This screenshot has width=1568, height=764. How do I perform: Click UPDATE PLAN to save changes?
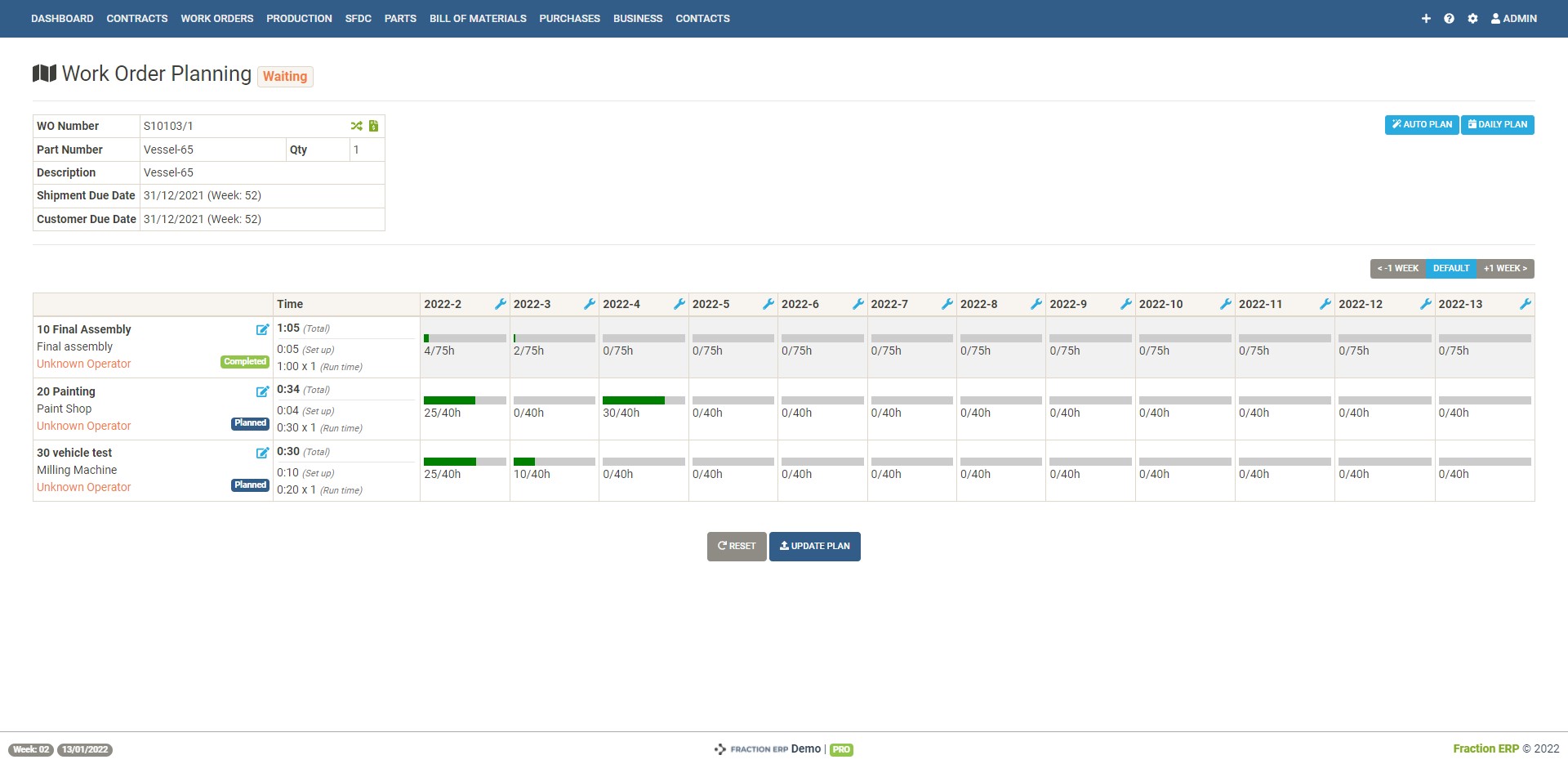pyautogui.click(x=814, y=546)
